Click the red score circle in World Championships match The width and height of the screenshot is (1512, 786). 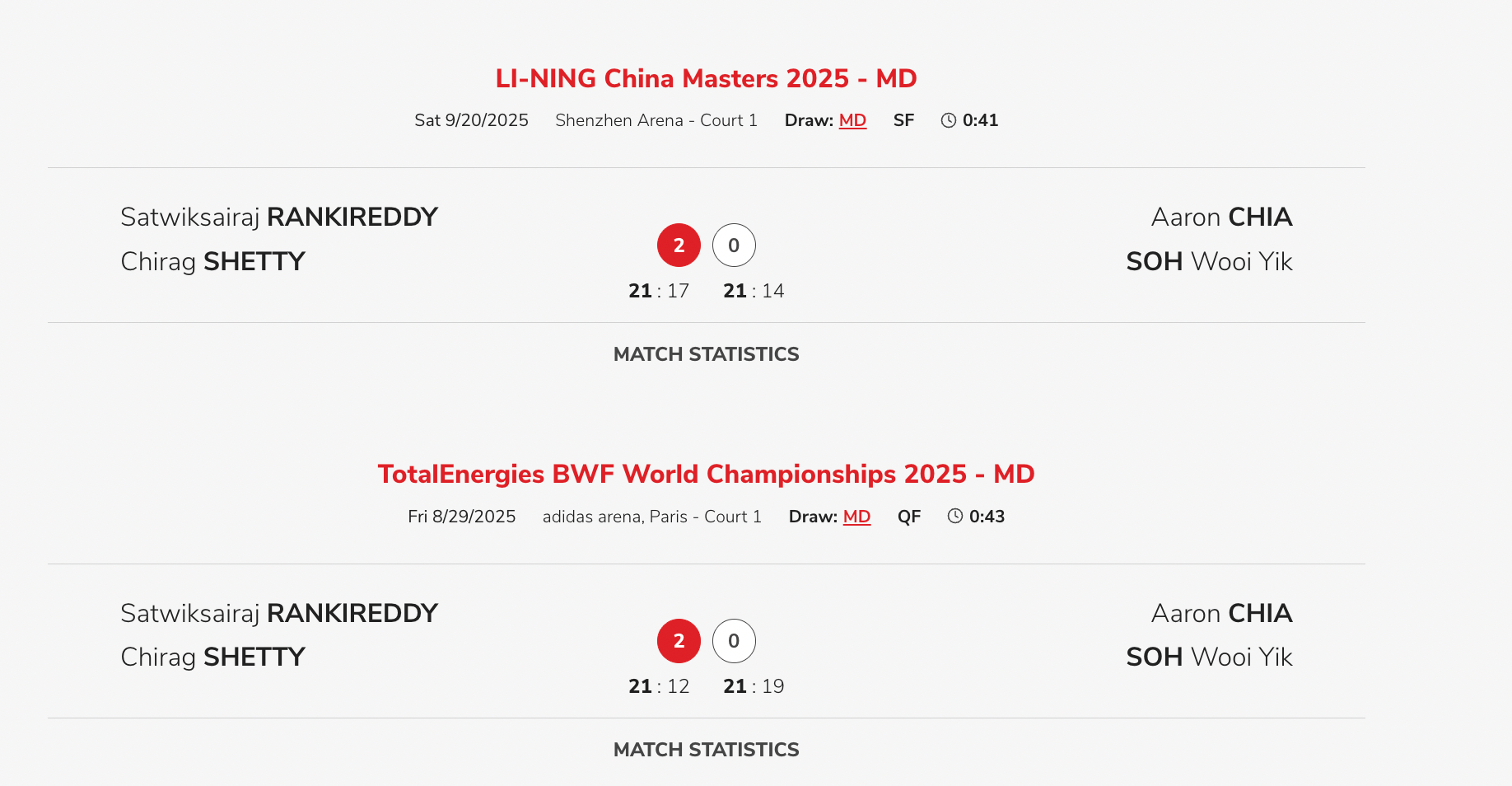[679, 641]
